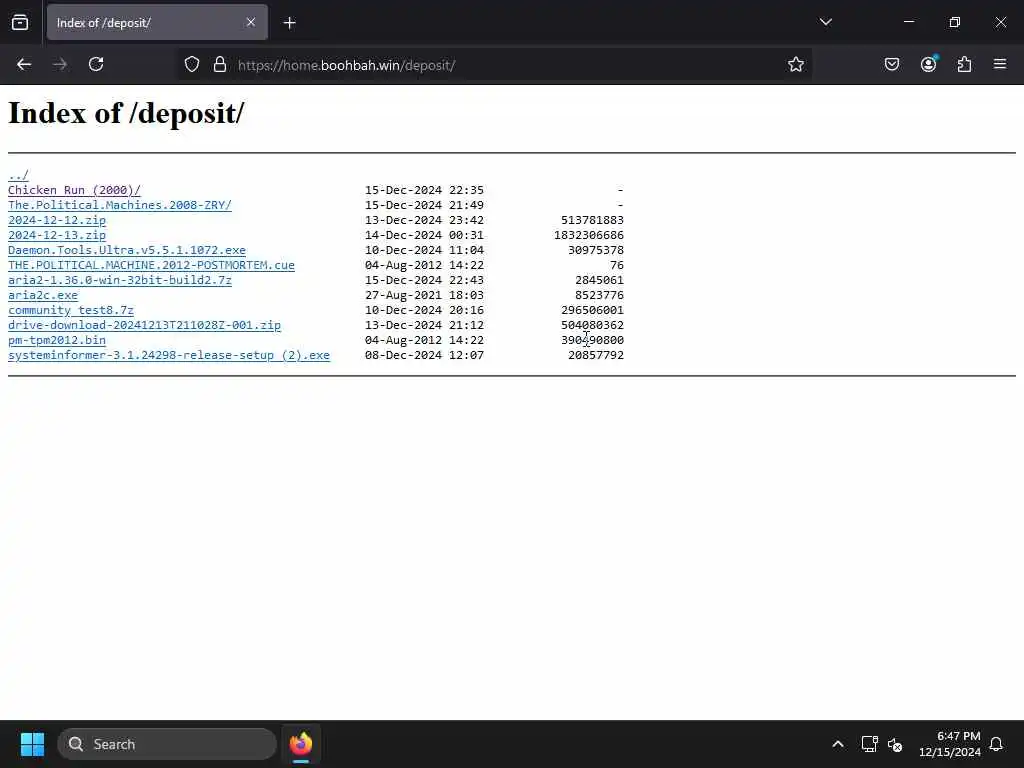Open the extensions puzzle icon
Image resolution: width=1024 pixels, height=768 pixels.
click(965, 64)
